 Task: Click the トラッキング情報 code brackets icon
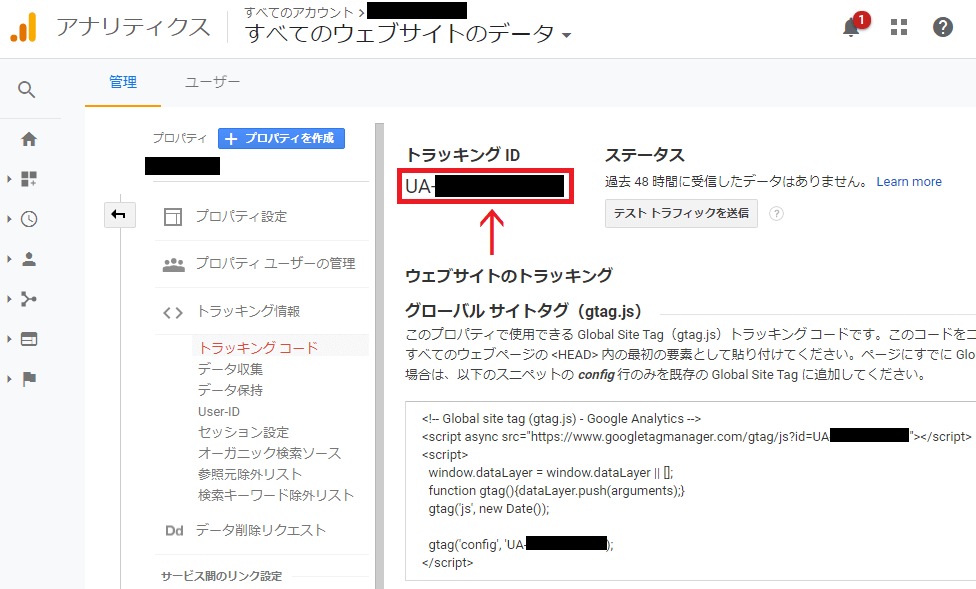tap(172, 313)
